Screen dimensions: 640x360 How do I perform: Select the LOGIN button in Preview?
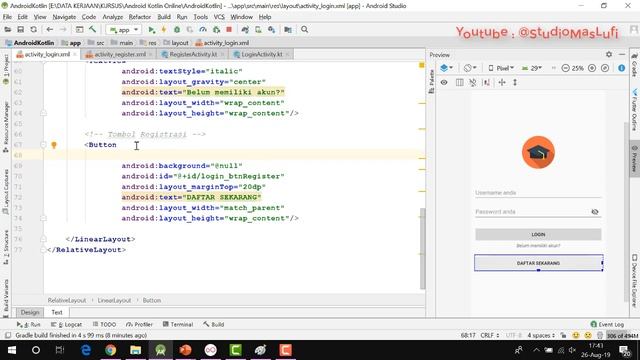[538, 235]
